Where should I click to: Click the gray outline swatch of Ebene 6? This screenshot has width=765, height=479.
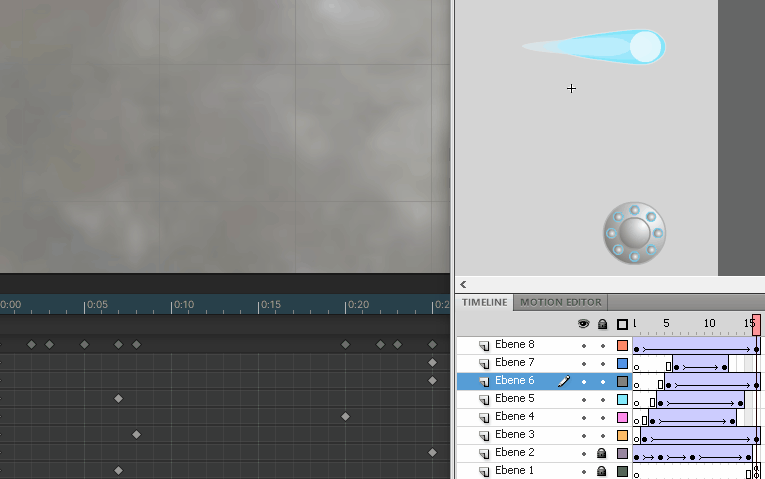[x=622, y=381]
